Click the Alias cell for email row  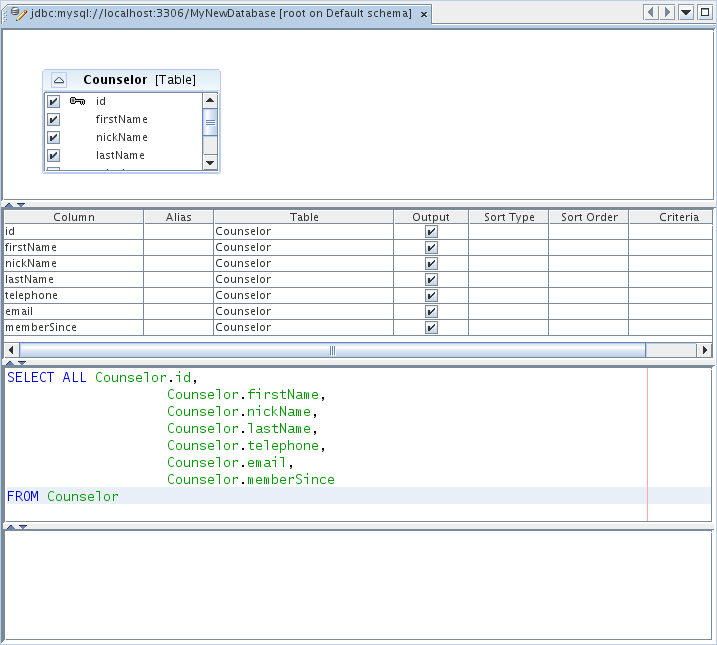point(178,311)
